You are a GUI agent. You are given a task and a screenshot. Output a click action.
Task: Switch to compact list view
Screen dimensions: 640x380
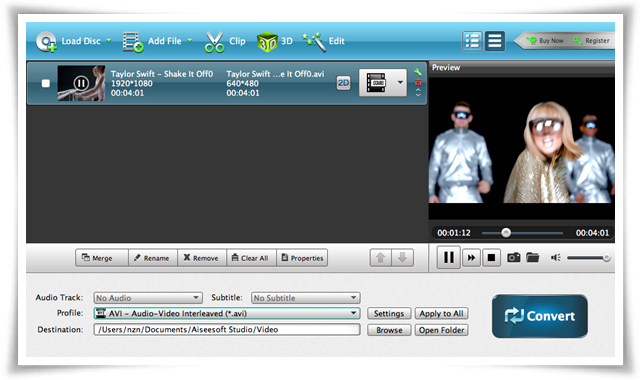(x=495, y=41)
